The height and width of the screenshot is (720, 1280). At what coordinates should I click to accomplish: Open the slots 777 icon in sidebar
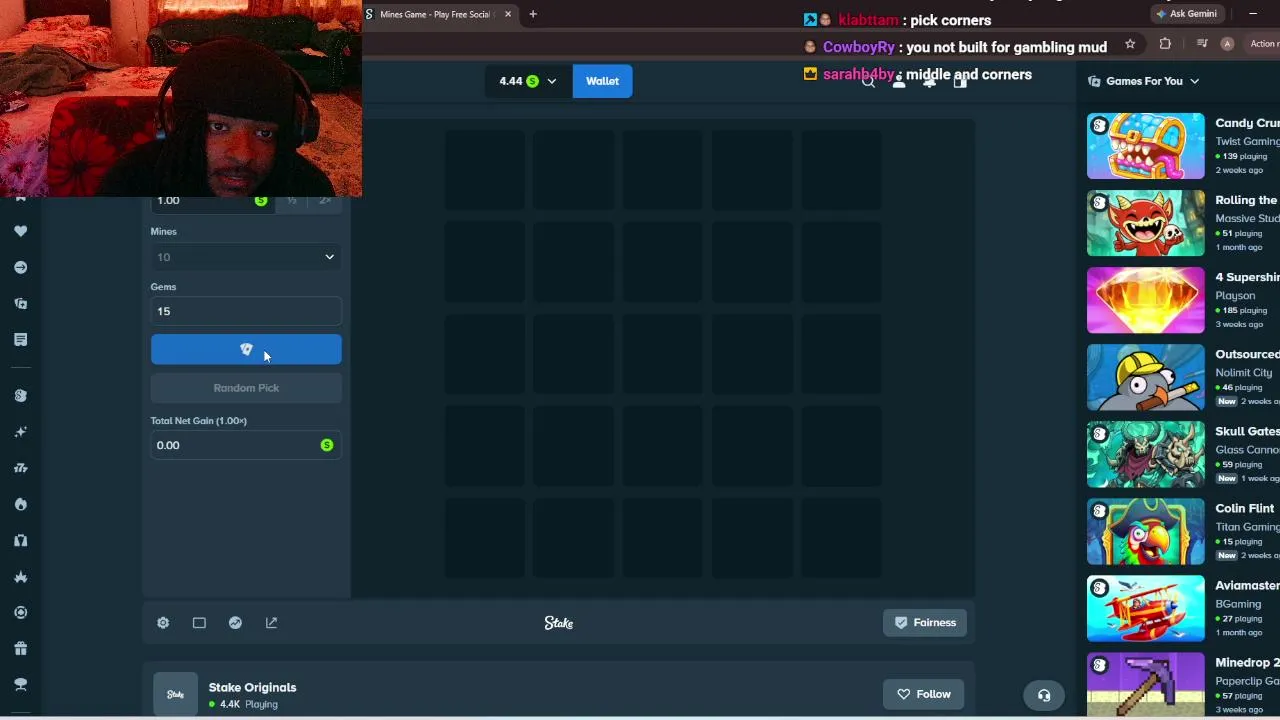click(x=20, y=468)
